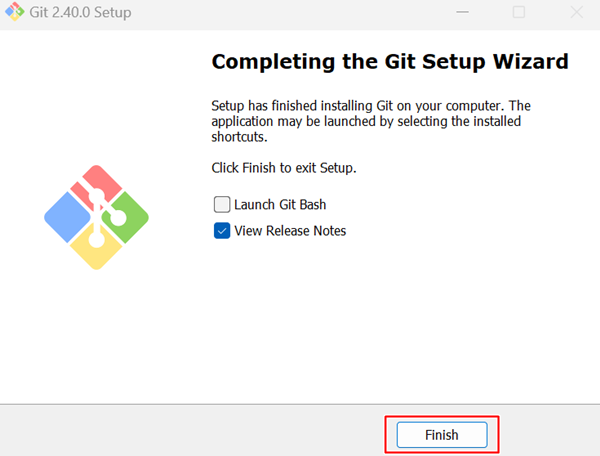Minimize the Git Setup window
The width and height of the screenshot is (600, 456).
(x=462, y=12)
